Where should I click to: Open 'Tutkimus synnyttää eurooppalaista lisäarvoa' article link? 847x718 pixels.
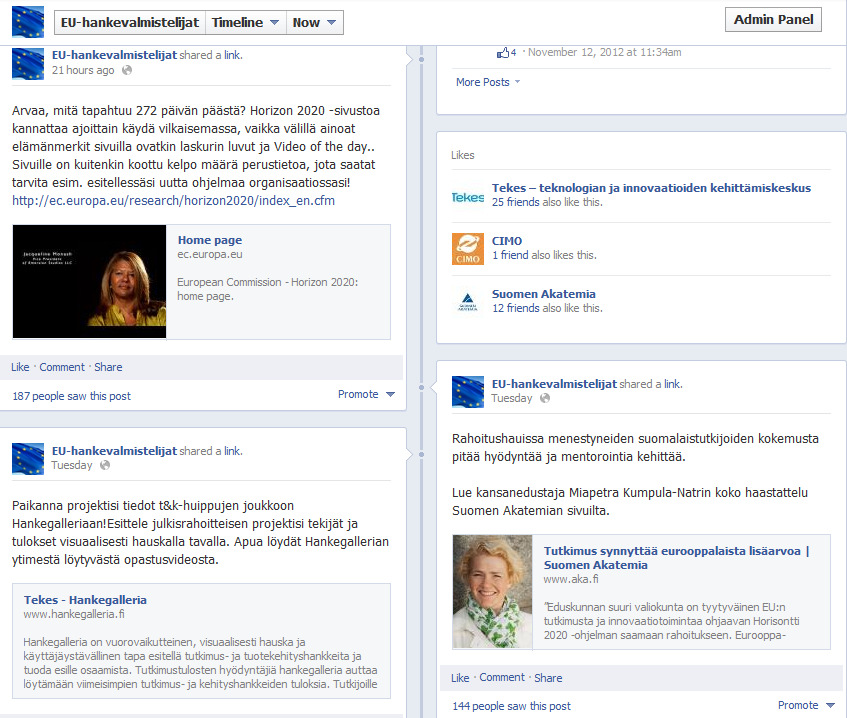676,558
